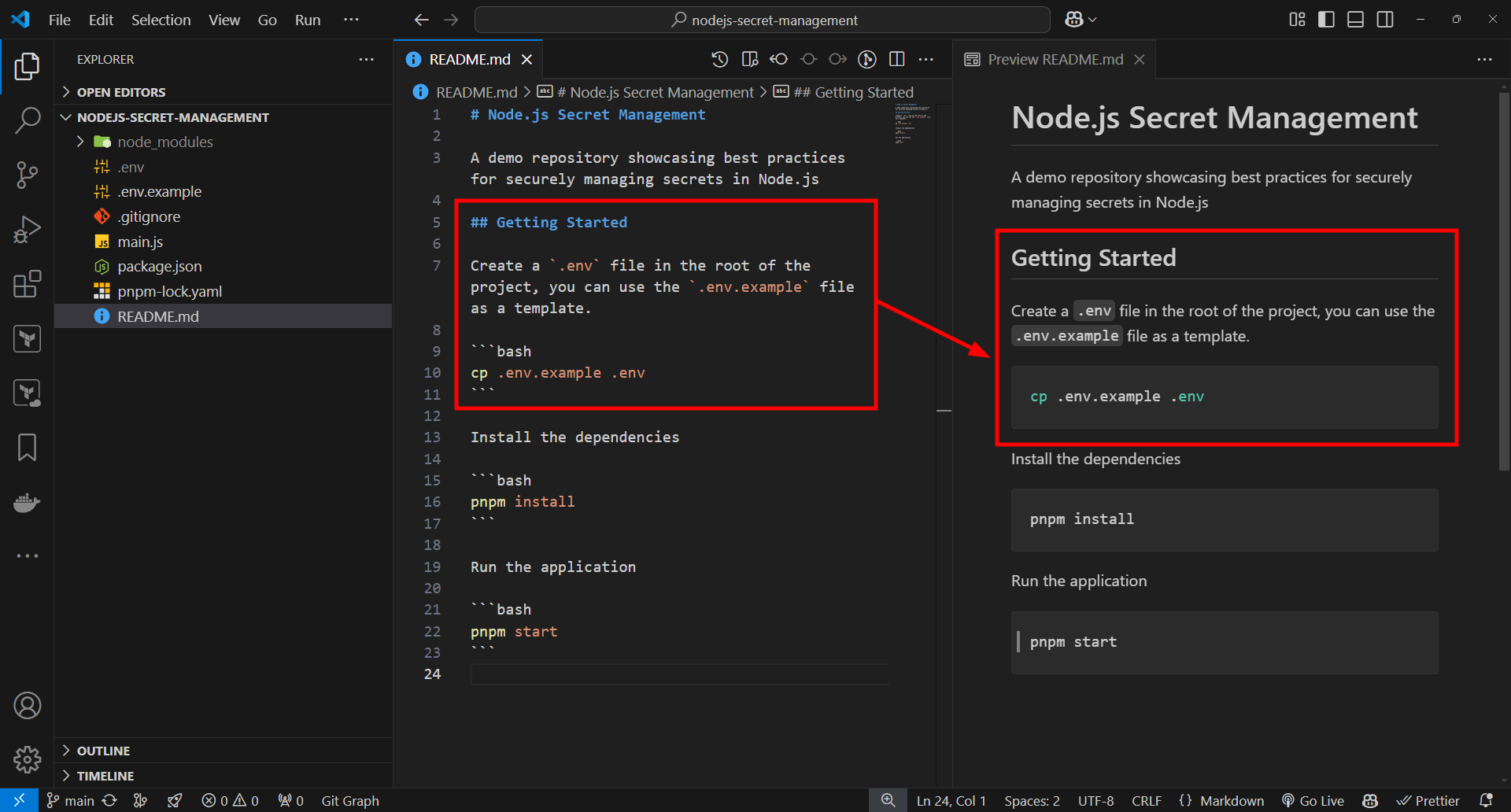Click the Markdown language mode button

(x=1232, y=800)
